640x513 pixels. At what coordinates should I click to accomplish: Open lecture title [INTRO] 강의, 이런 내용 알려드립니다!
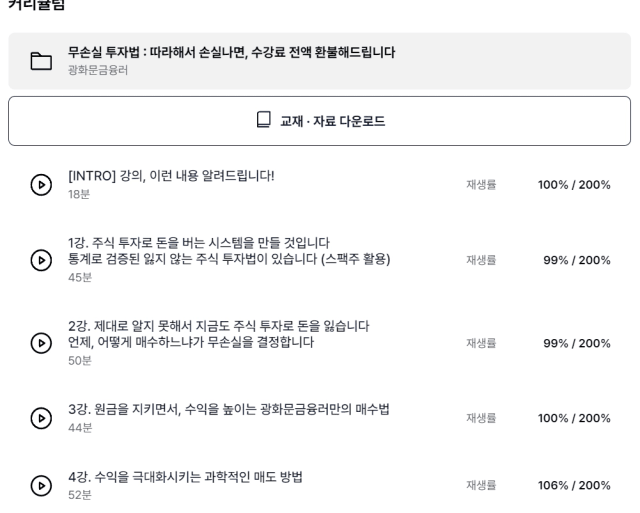171,176
